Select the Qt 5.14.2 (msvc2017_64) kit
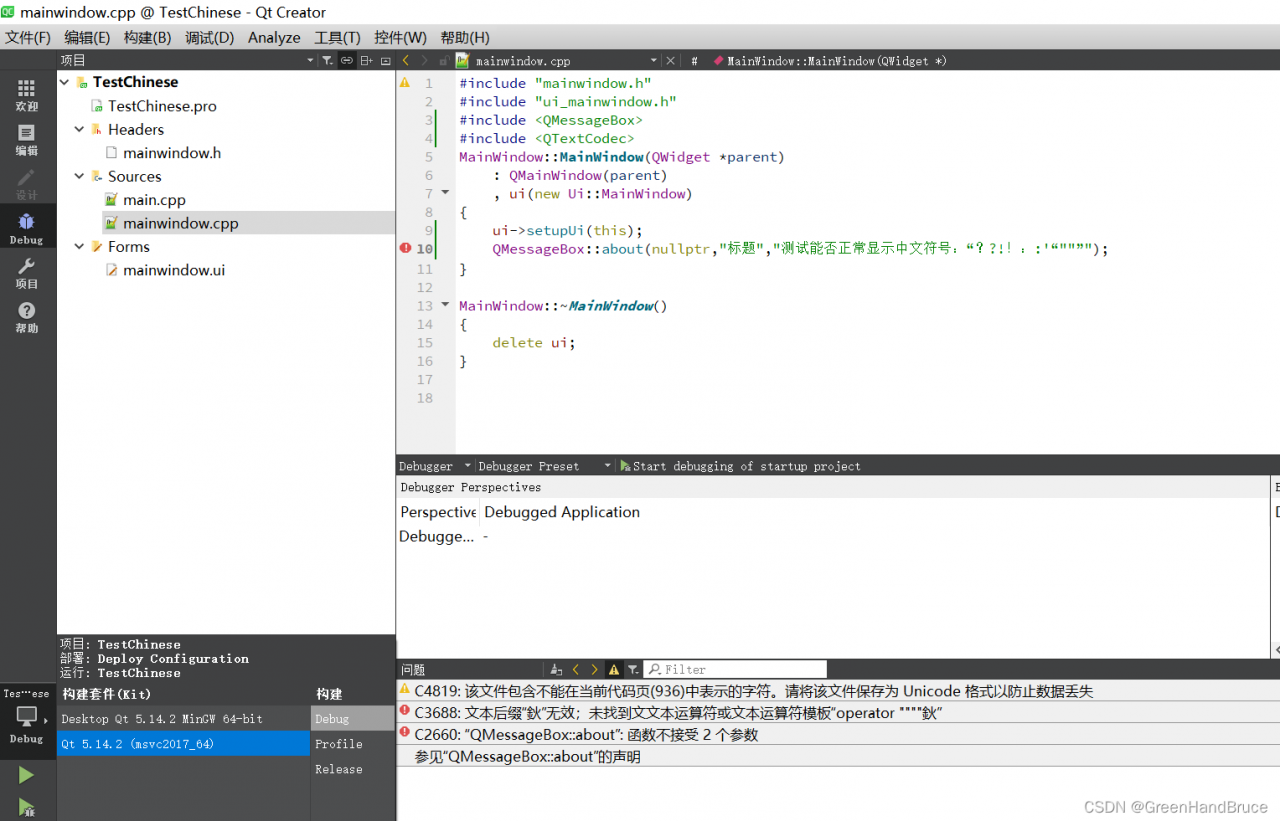1280x821 pixels. pos(183,744)
